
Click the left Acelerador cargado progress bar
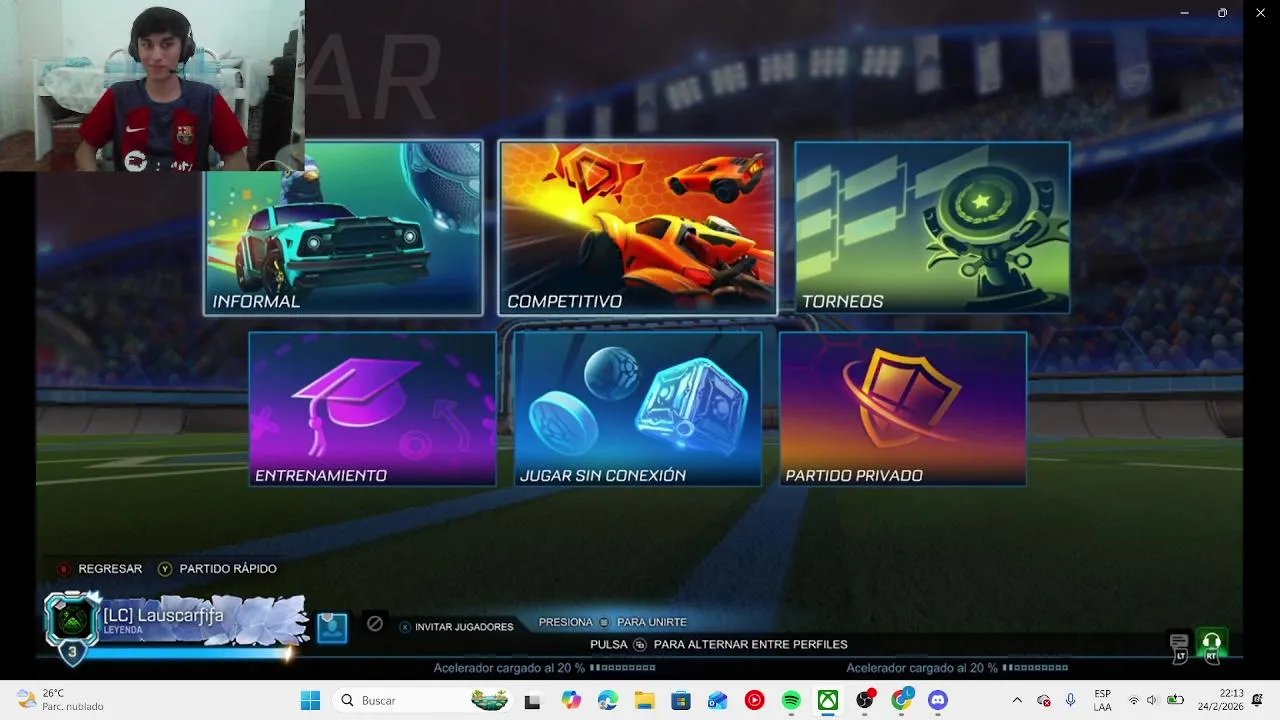623,667
